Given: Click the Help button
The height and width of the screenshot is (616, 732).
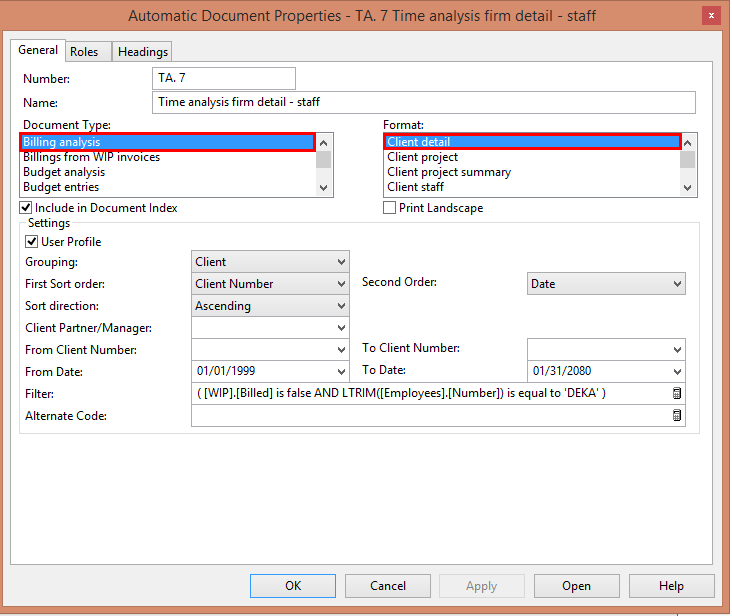Looking at the screenshot, I should [671, 586].
